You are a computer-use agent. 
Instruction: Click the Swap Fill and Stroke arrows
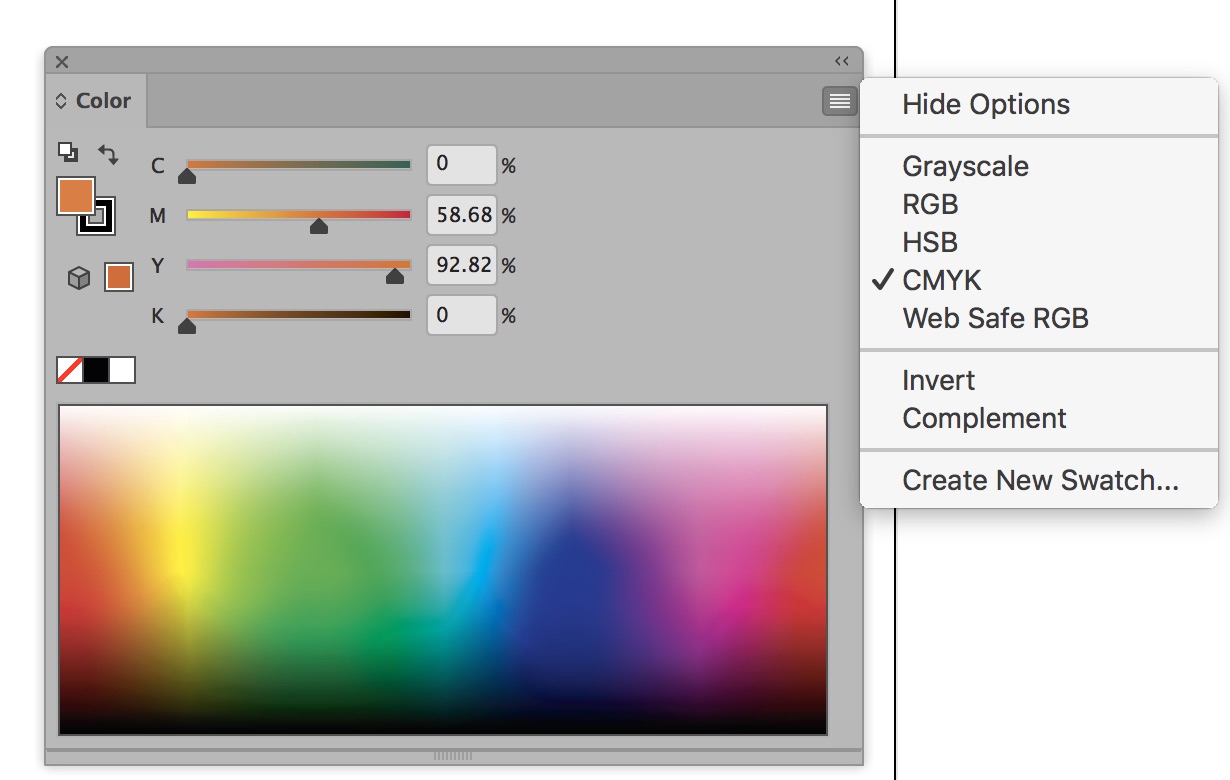[108, 154]
